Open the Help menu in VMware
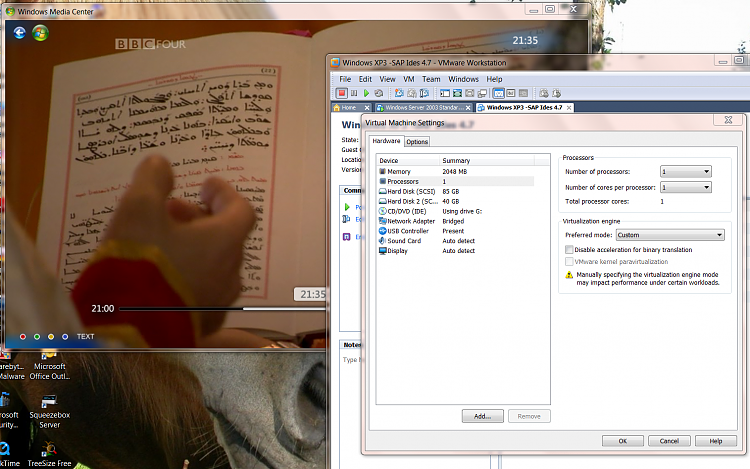Viewport: 750px width, 469px height. (x=494, y=79)
